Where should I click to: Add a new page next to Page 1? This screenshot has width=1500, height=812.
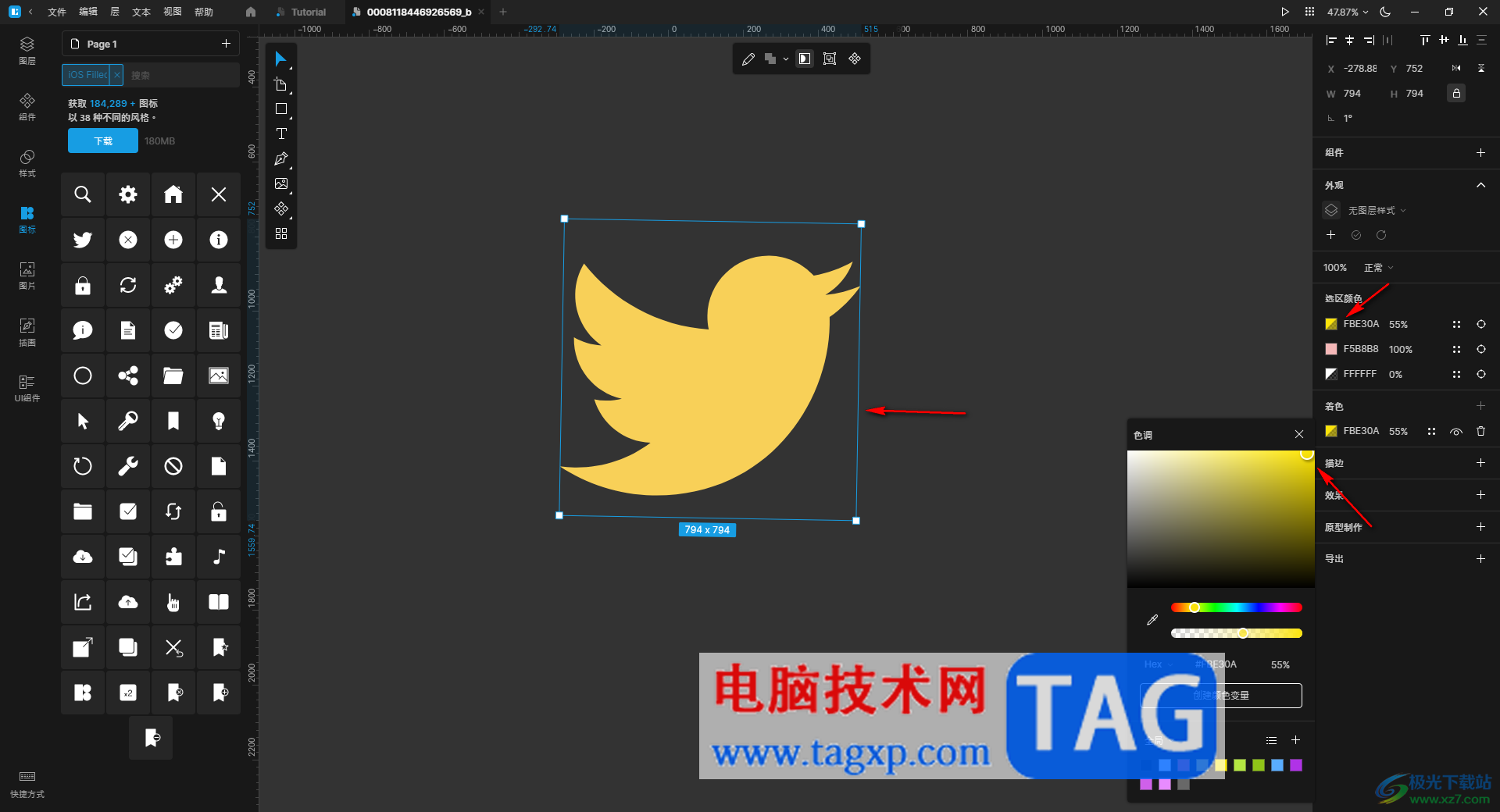(226, 44)
